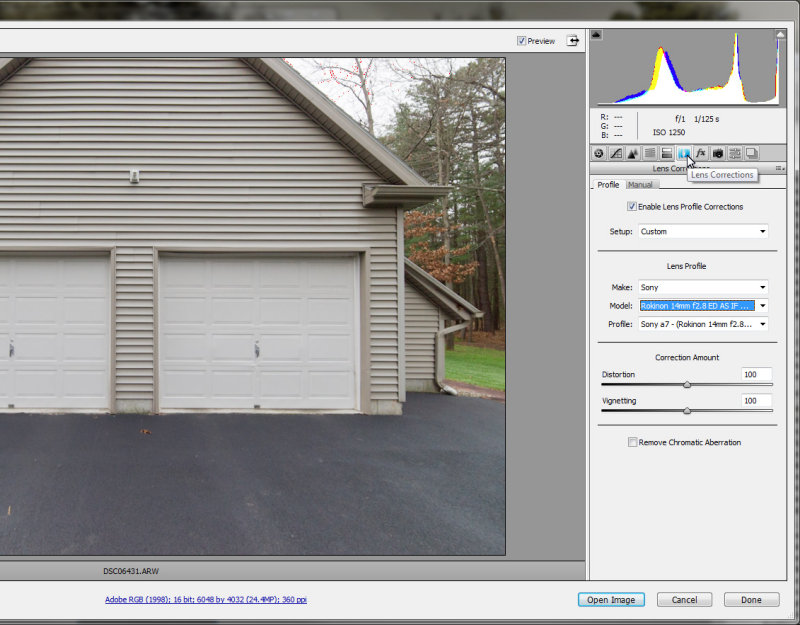Open the HSL / Grayscale panel icon
Screen dimensions: 800x625
pos(649,153)
